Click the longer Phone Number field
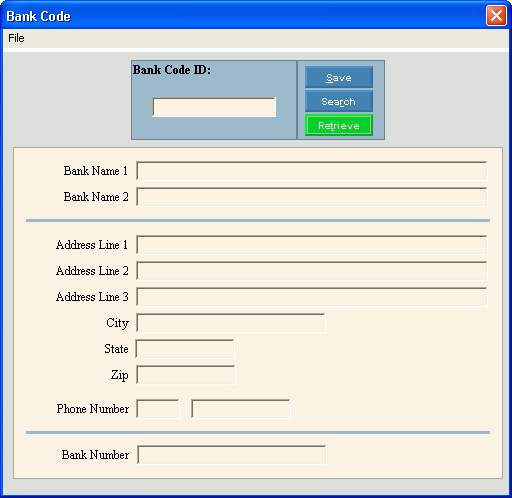The image size is (512, 498). (x=241, y=409)
